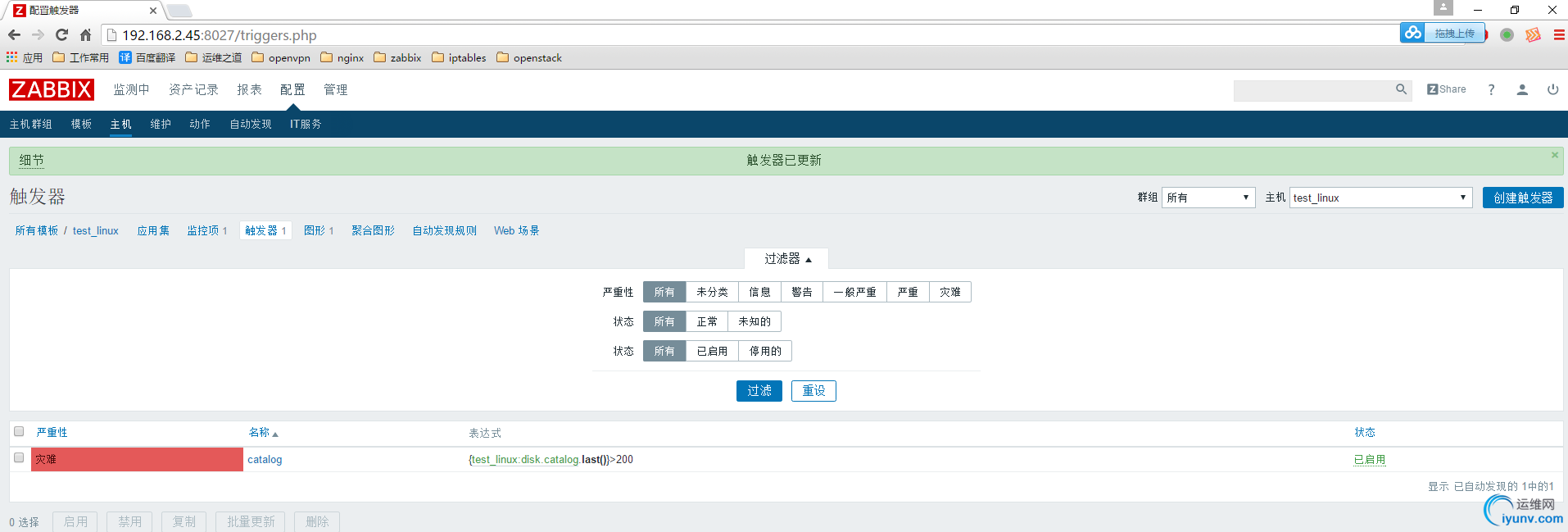Select severity filter 信息
The width and height of the screenshot is (1568, 532).
(x=759, y=292)
